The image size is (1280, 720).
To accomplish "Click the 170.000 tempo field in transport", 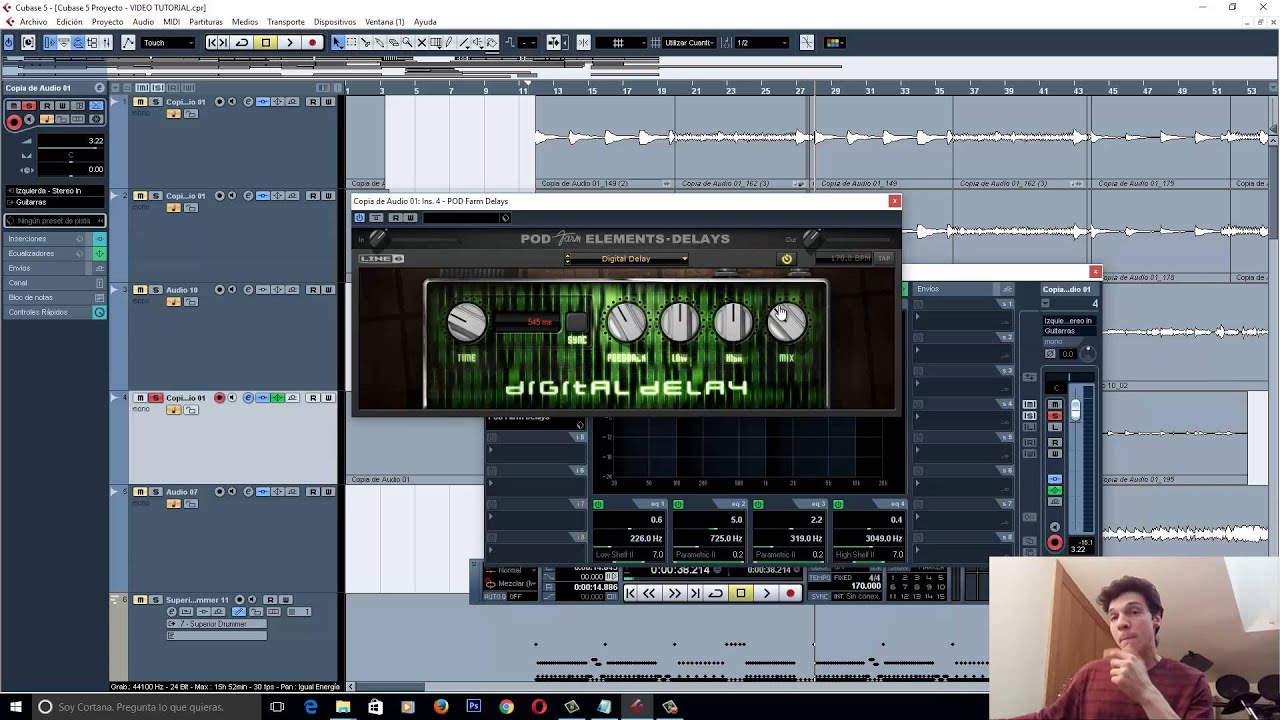I will [866, 587].
